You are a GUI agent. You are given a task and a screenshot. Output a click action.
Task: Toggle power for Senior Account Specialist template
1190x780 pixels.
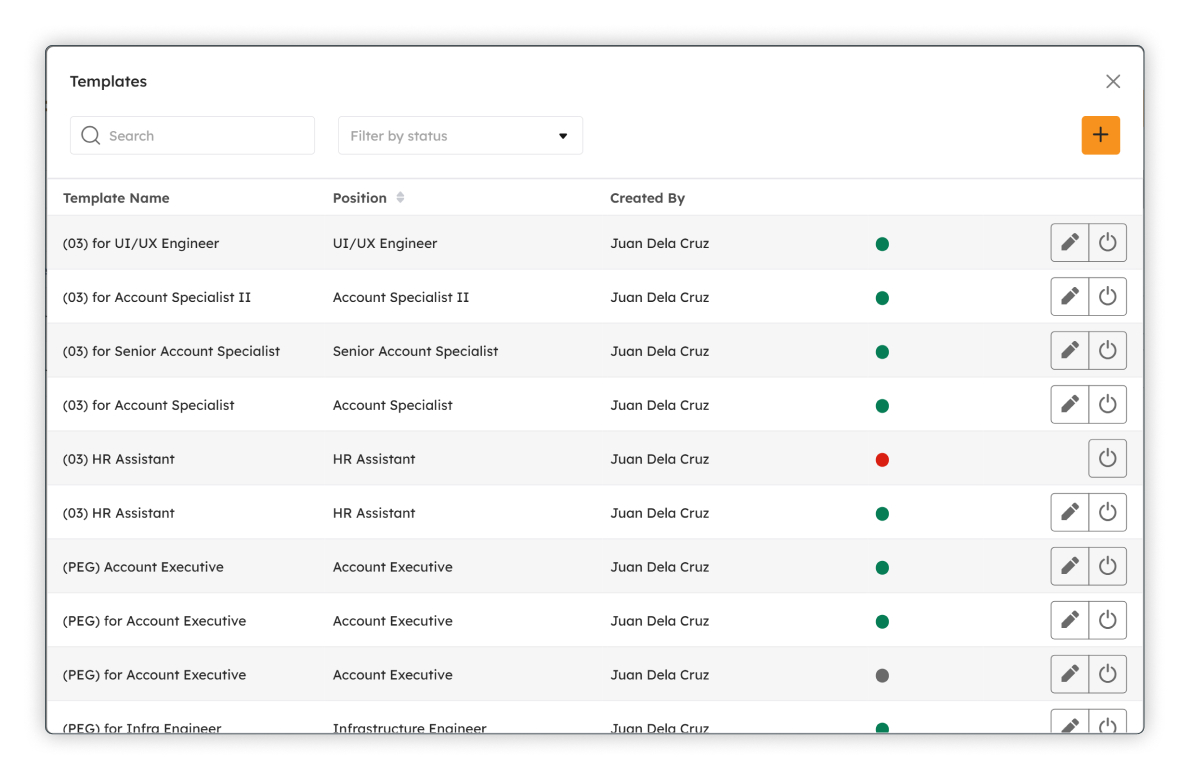tap(1107, 351)
